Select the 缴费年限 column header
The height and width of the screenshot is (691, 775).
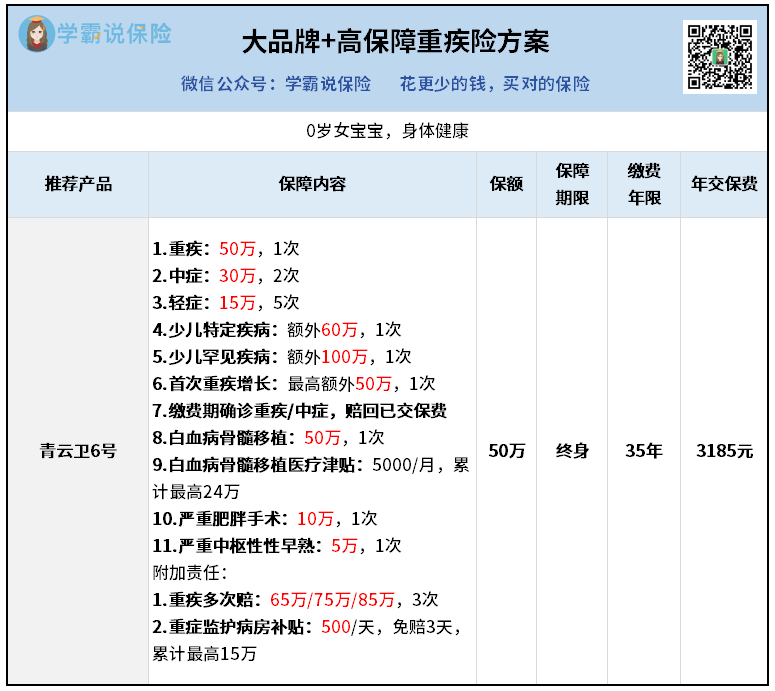tap(644, 184)
